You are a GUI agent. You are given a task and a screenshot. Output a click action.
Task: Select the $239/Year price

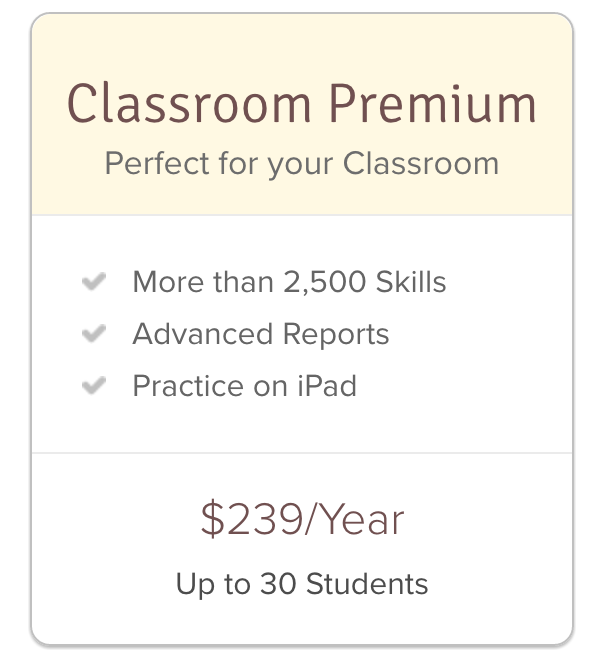(302, 520)
